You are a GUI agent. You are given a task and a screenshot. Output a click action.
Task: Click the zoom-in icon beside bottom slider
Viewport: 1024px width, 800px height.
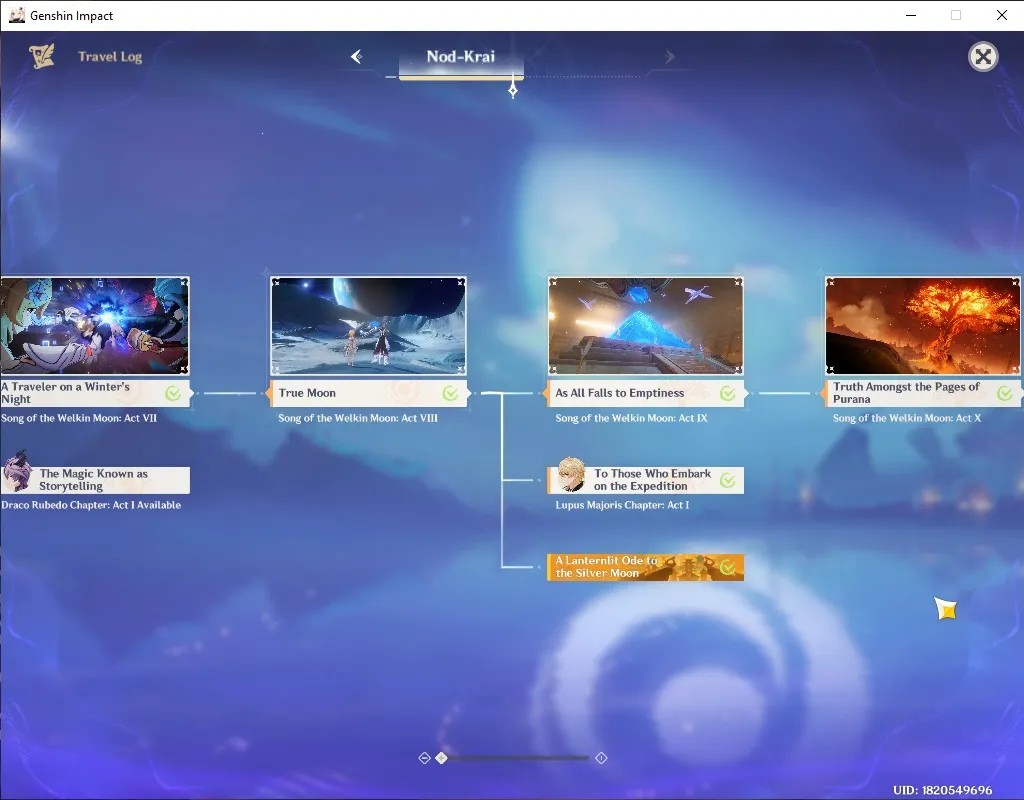click(x=601, y=758)
